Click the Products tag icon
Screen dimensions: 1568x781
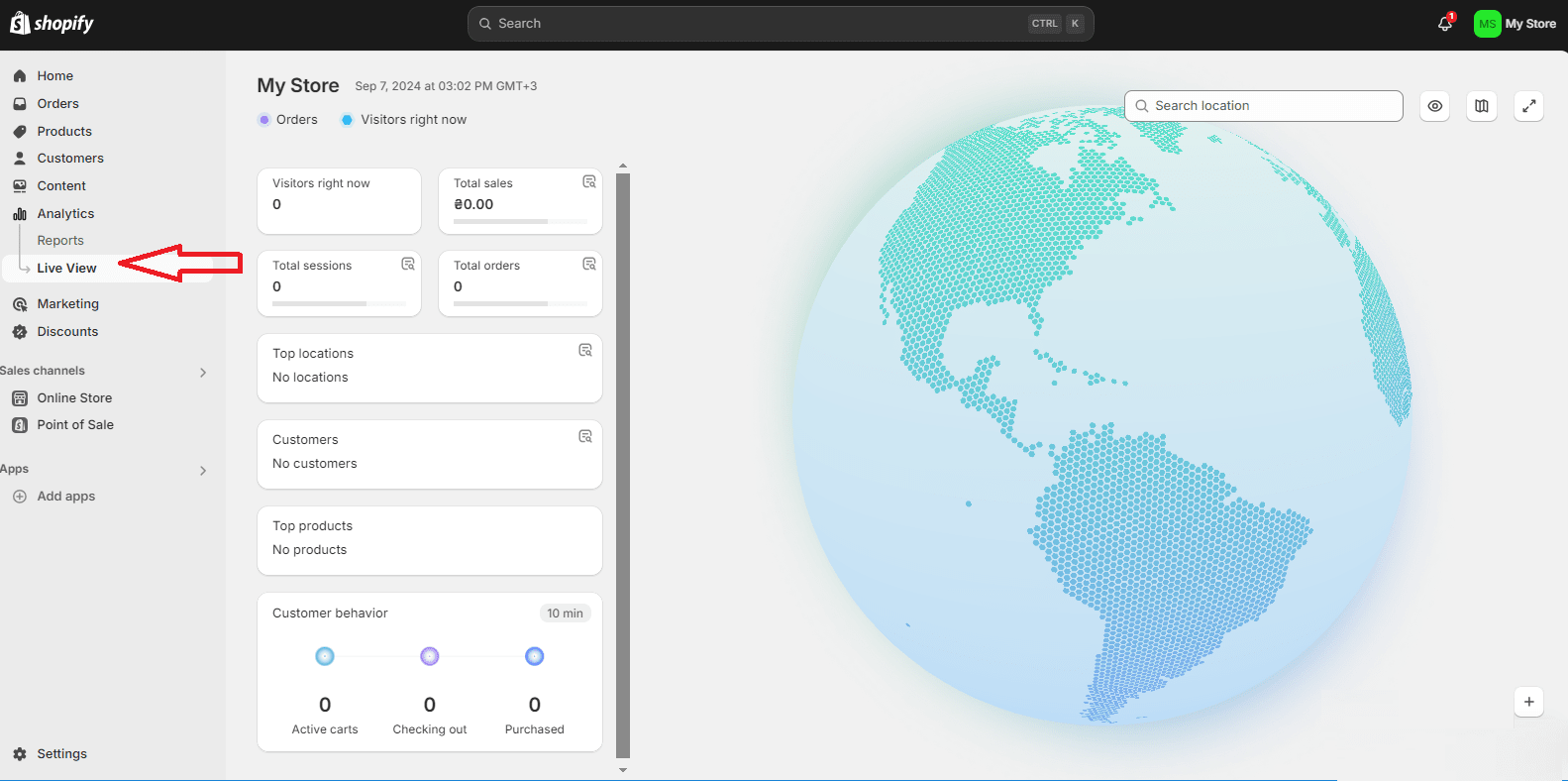(x=20, y=131)
